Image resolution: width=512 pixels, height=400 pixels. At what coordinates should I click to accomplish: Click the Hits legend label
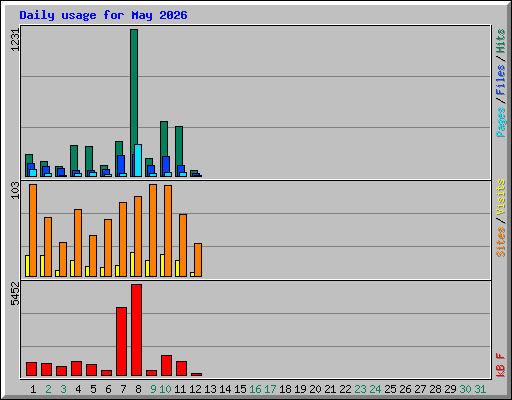pos(501,41)
